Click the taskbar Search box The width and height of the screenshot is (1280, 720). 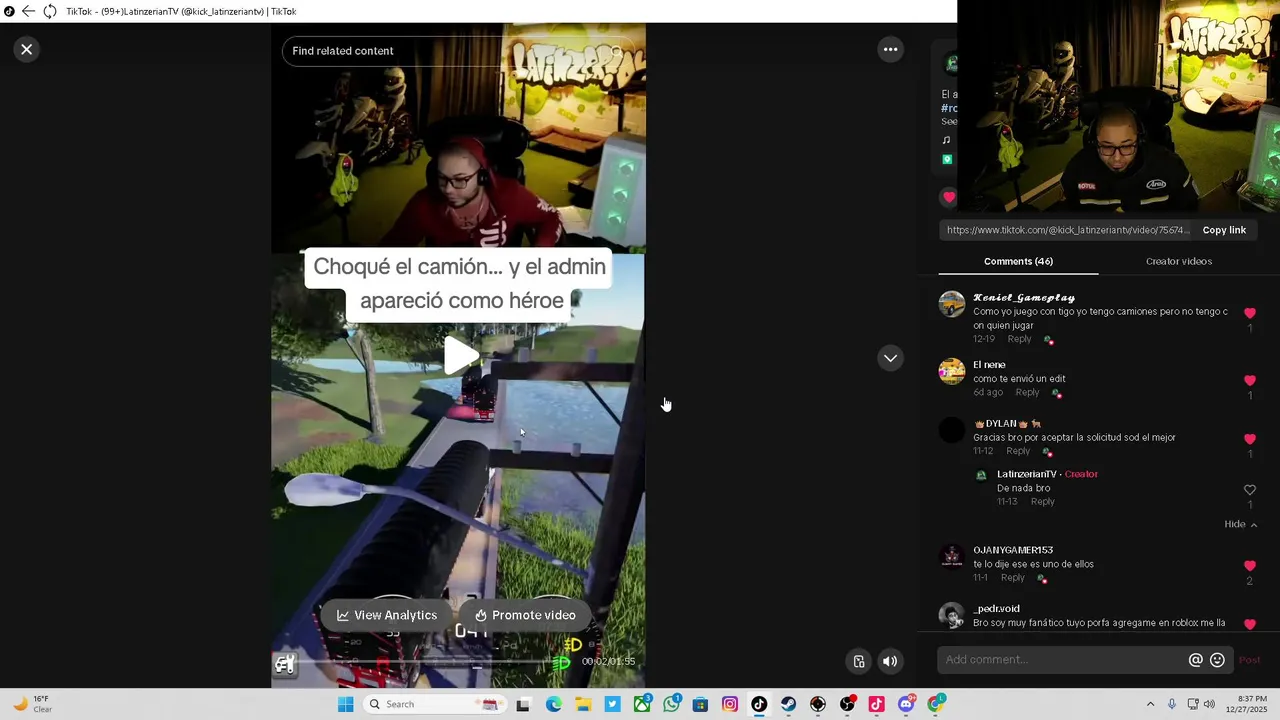pyautogui.click(x=434, y=704)
